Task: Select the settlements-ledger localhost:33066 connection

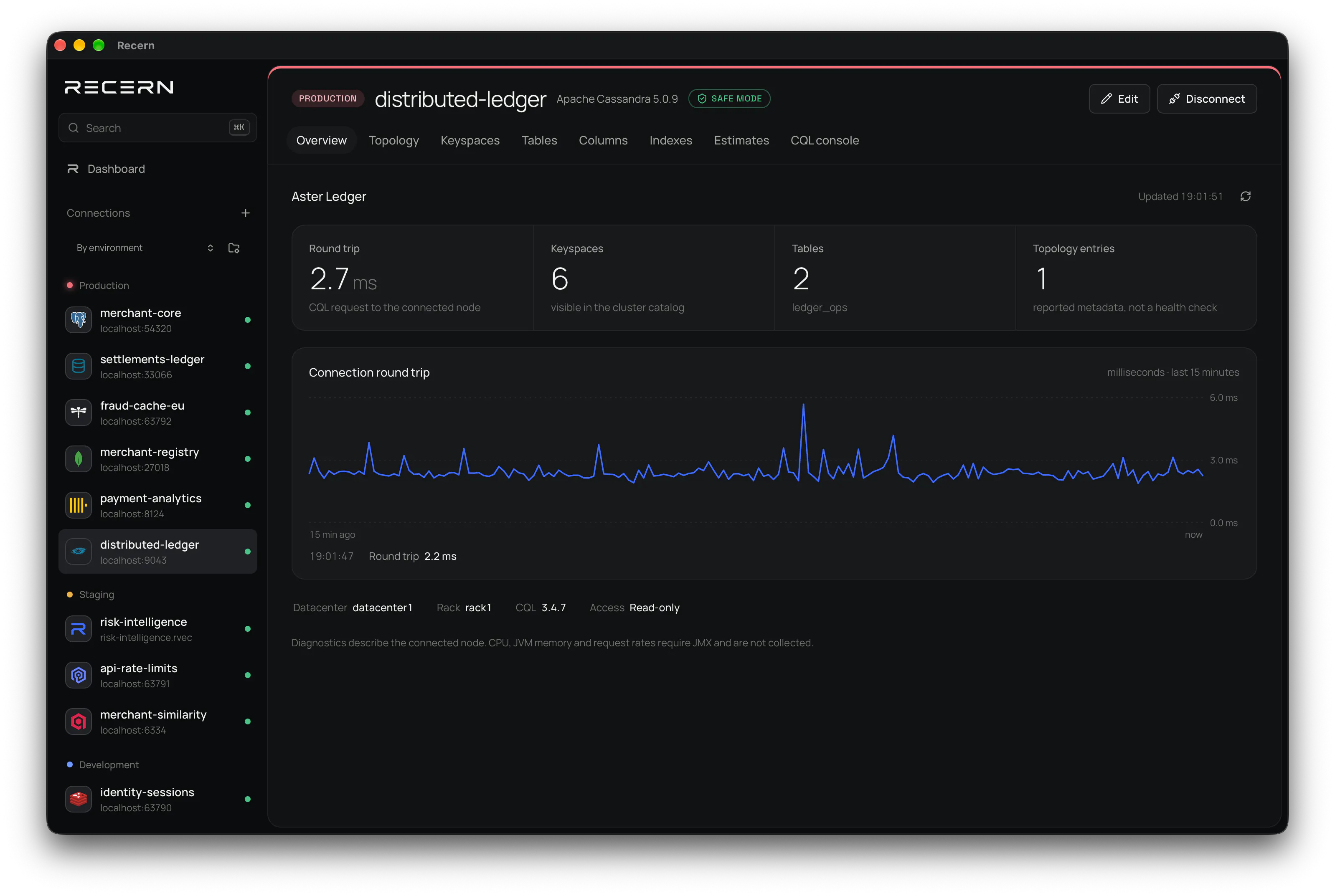Action: coord(158,366)
